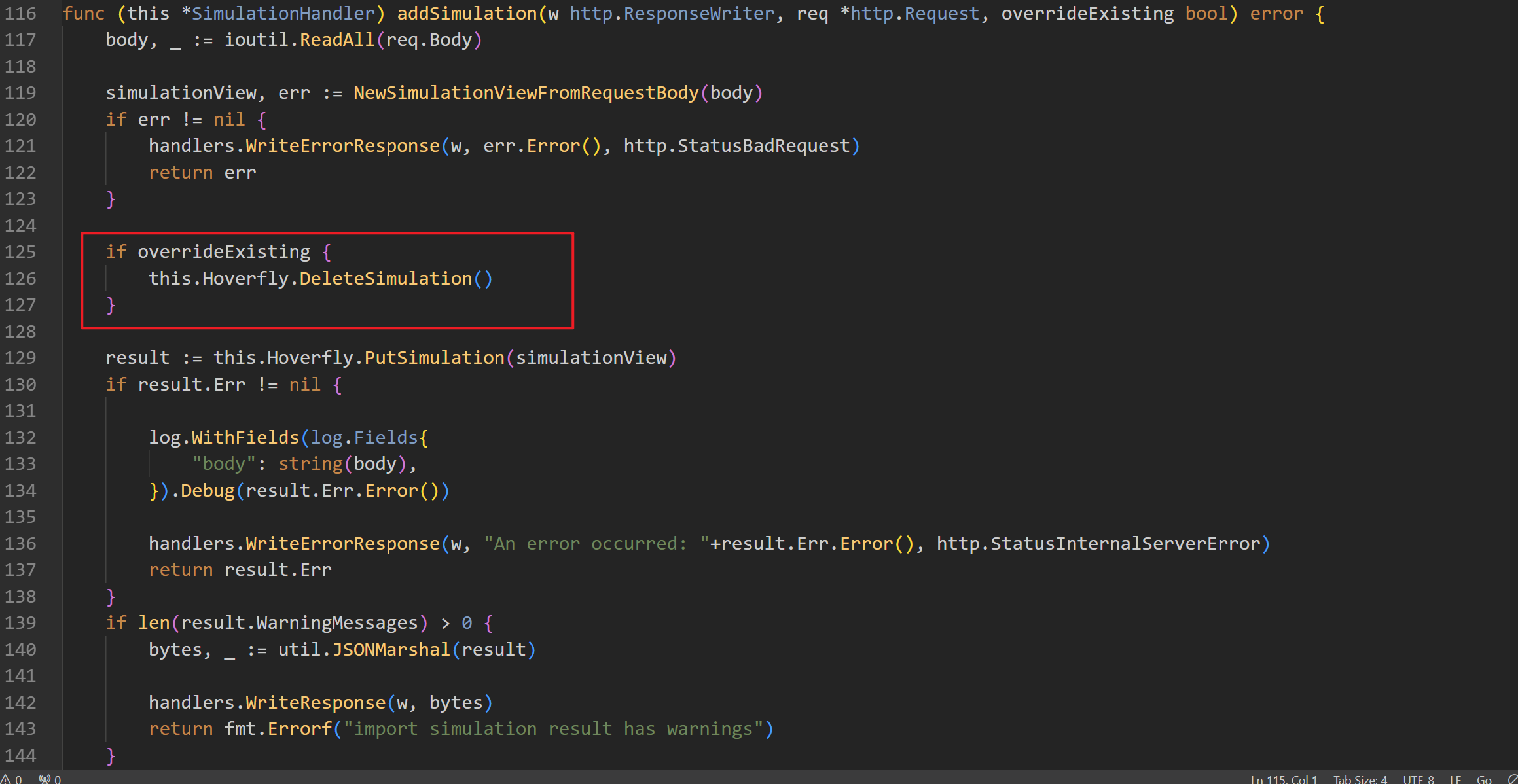
Task: Click the "import simulation result has warnings" string
Action: [553, 729]
